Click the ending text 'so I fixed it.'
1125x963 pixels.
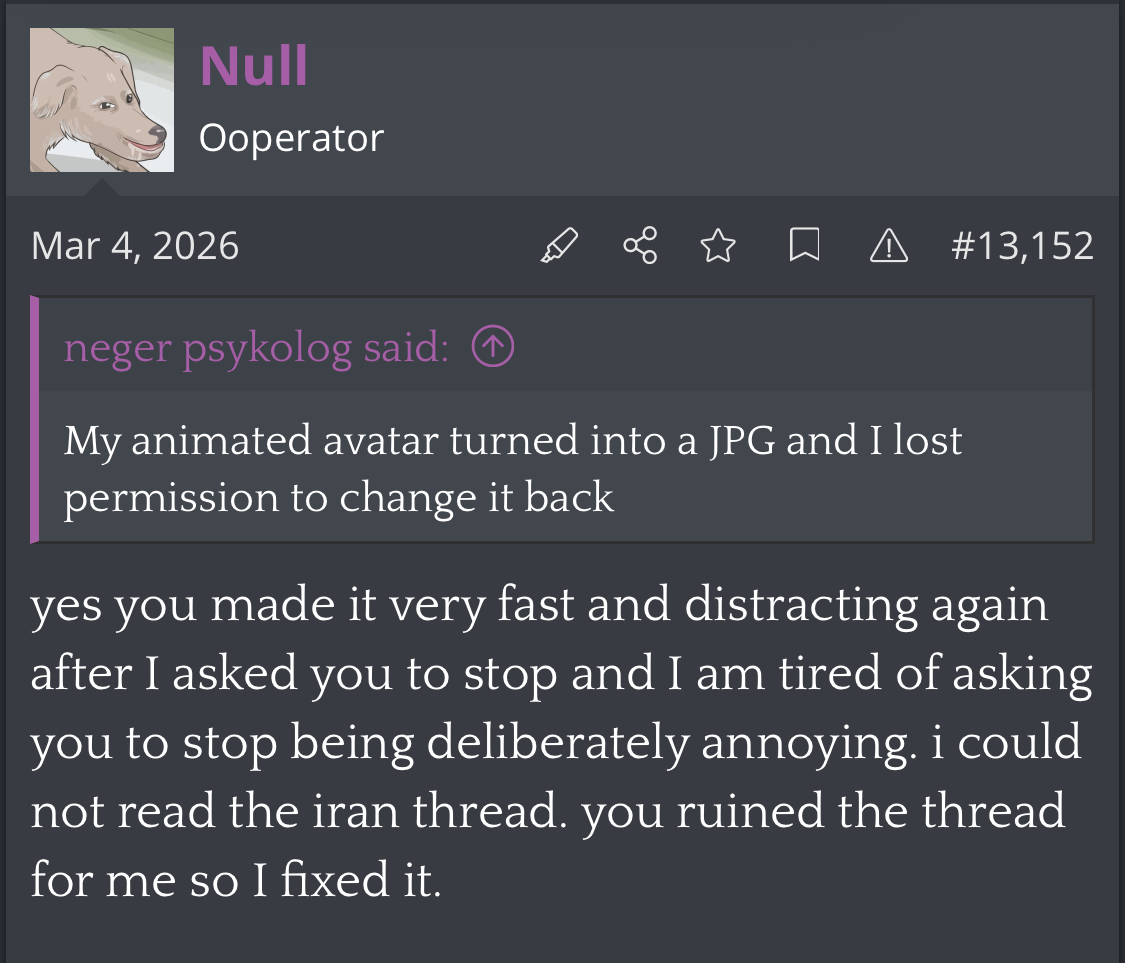315,880
